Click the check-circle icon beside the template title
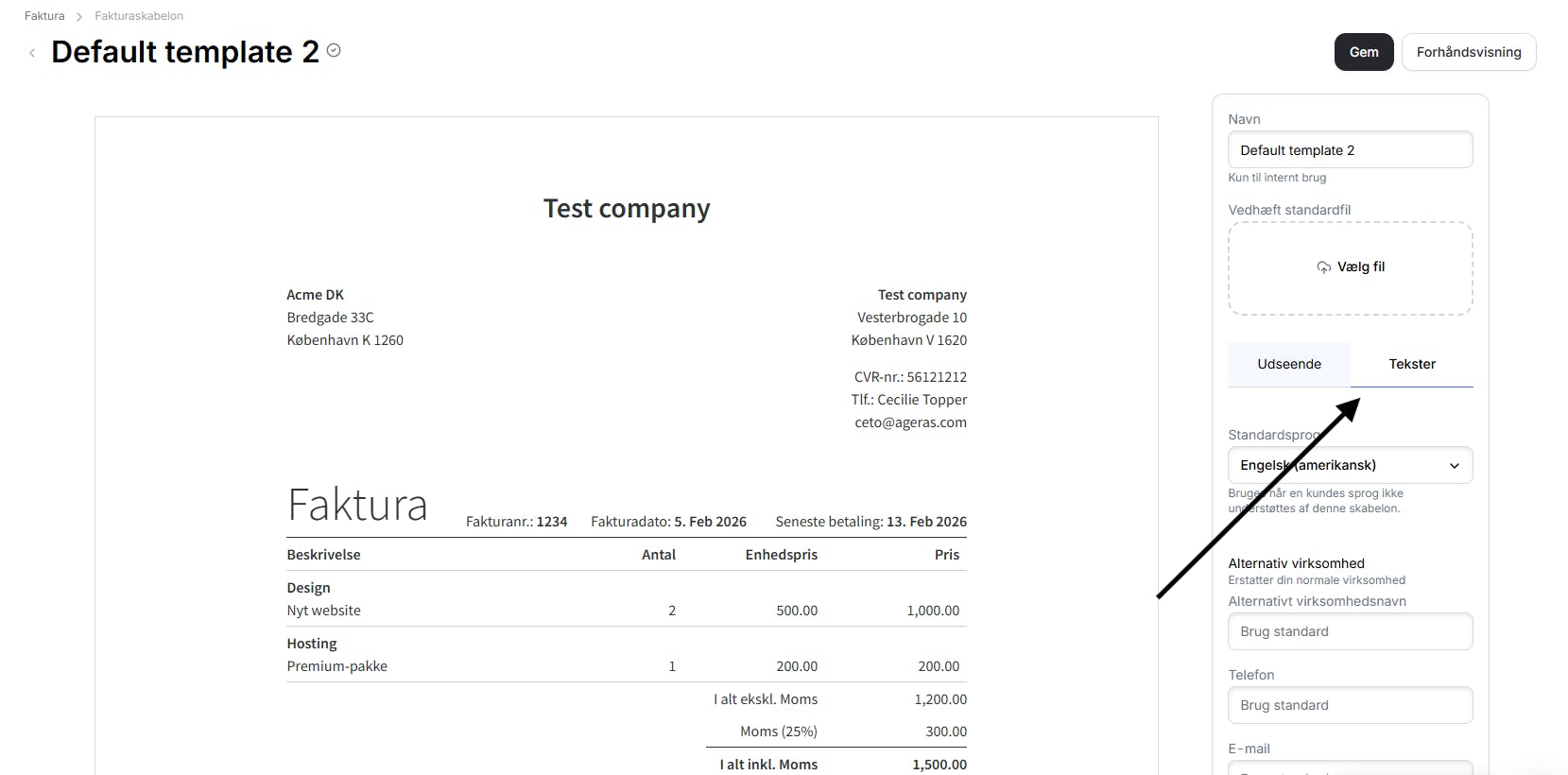Viewport: 1568px width, 775px height. coord(334,50)
